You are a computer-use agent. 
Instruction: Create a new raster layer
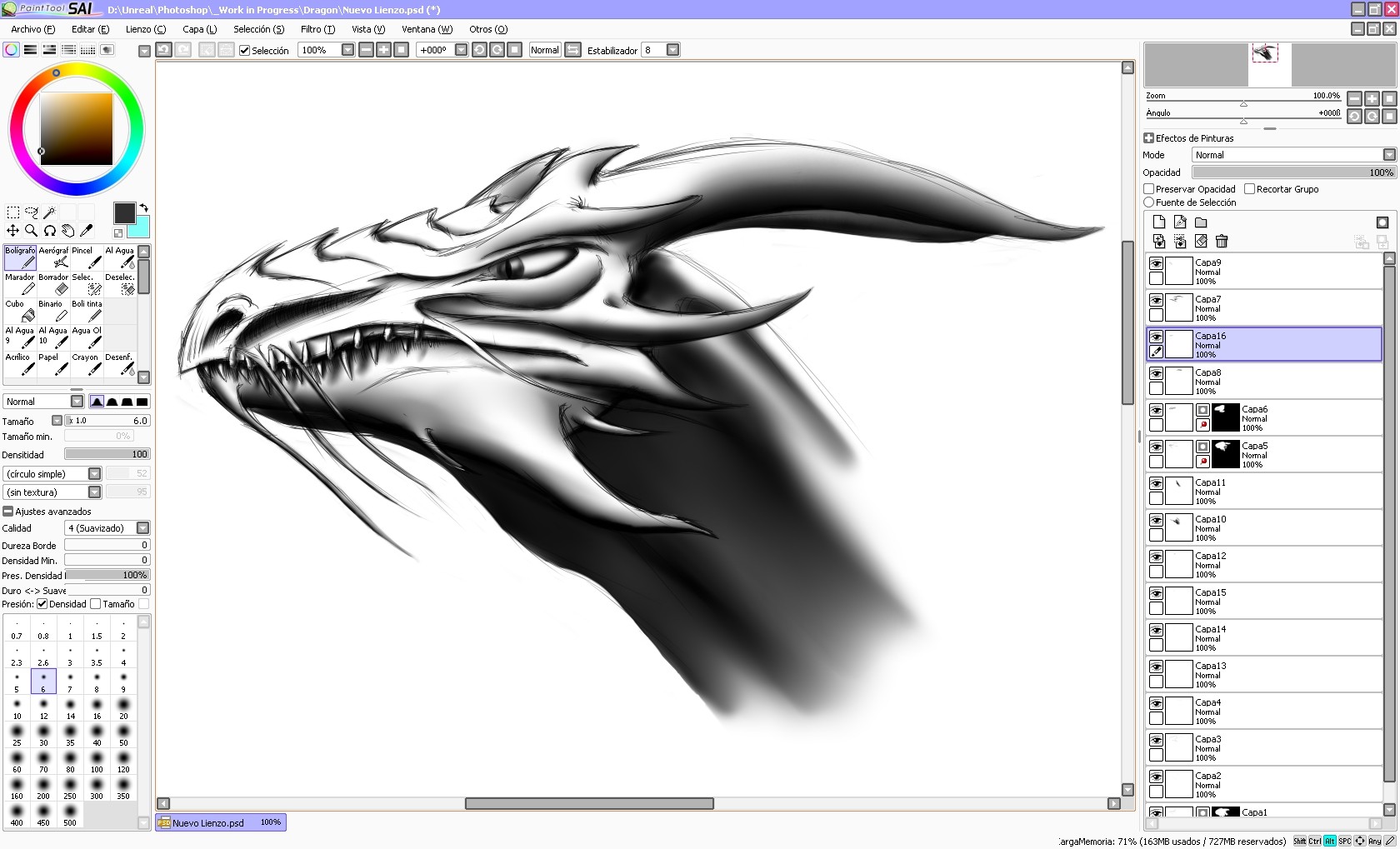pyautogui.click(x=1159, y=222)
